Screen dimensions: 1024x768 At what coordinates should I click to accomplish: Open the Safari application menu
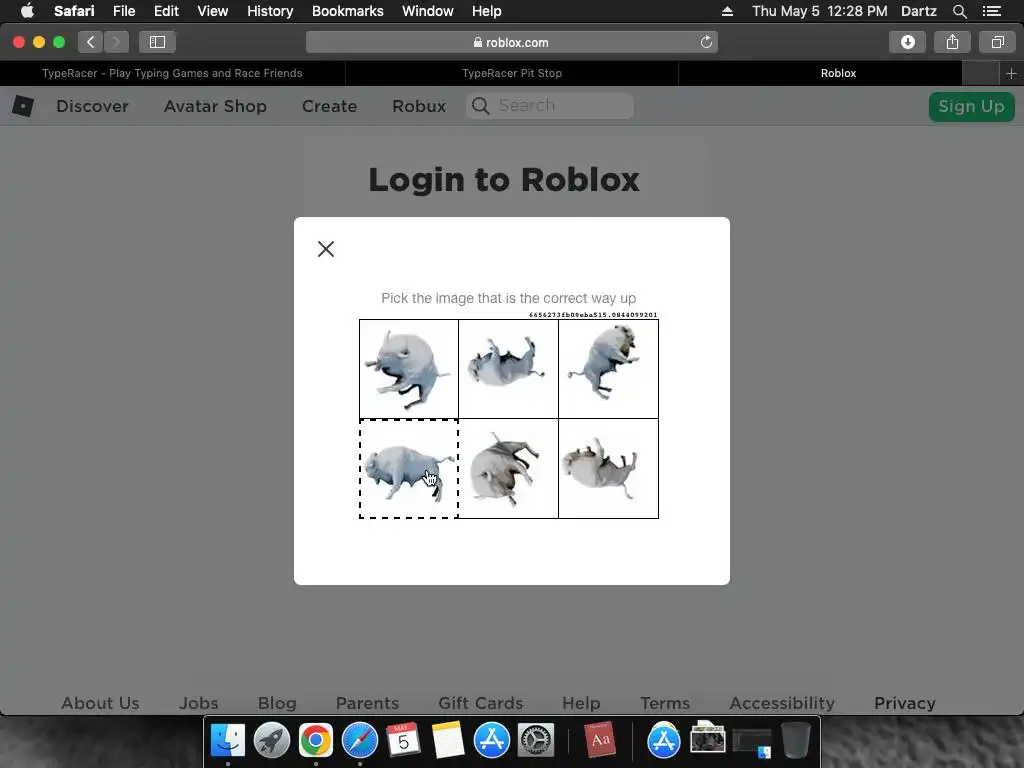coord(74,11)
